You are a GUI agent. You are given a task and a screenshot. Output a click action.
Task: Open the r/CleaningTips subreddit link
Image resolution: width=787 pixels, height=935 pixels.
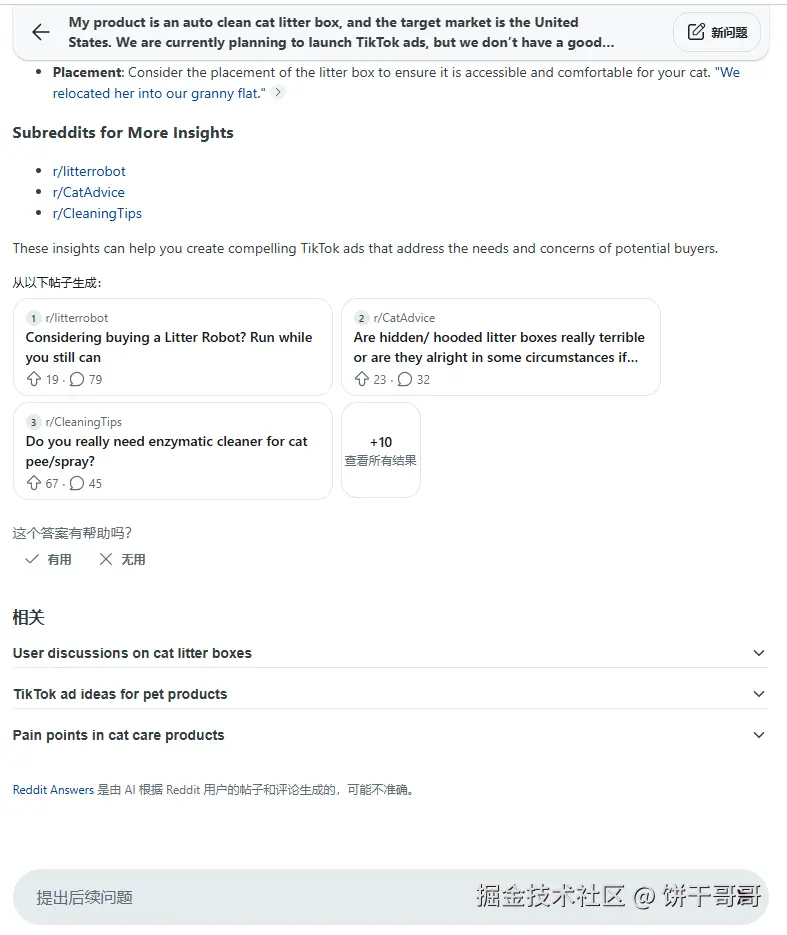97,213
